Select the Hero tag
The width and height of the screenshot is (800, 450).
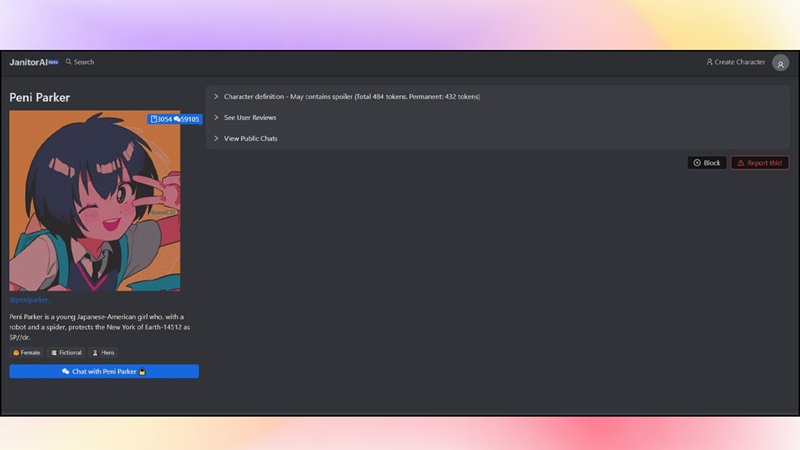tap(103, 353)
